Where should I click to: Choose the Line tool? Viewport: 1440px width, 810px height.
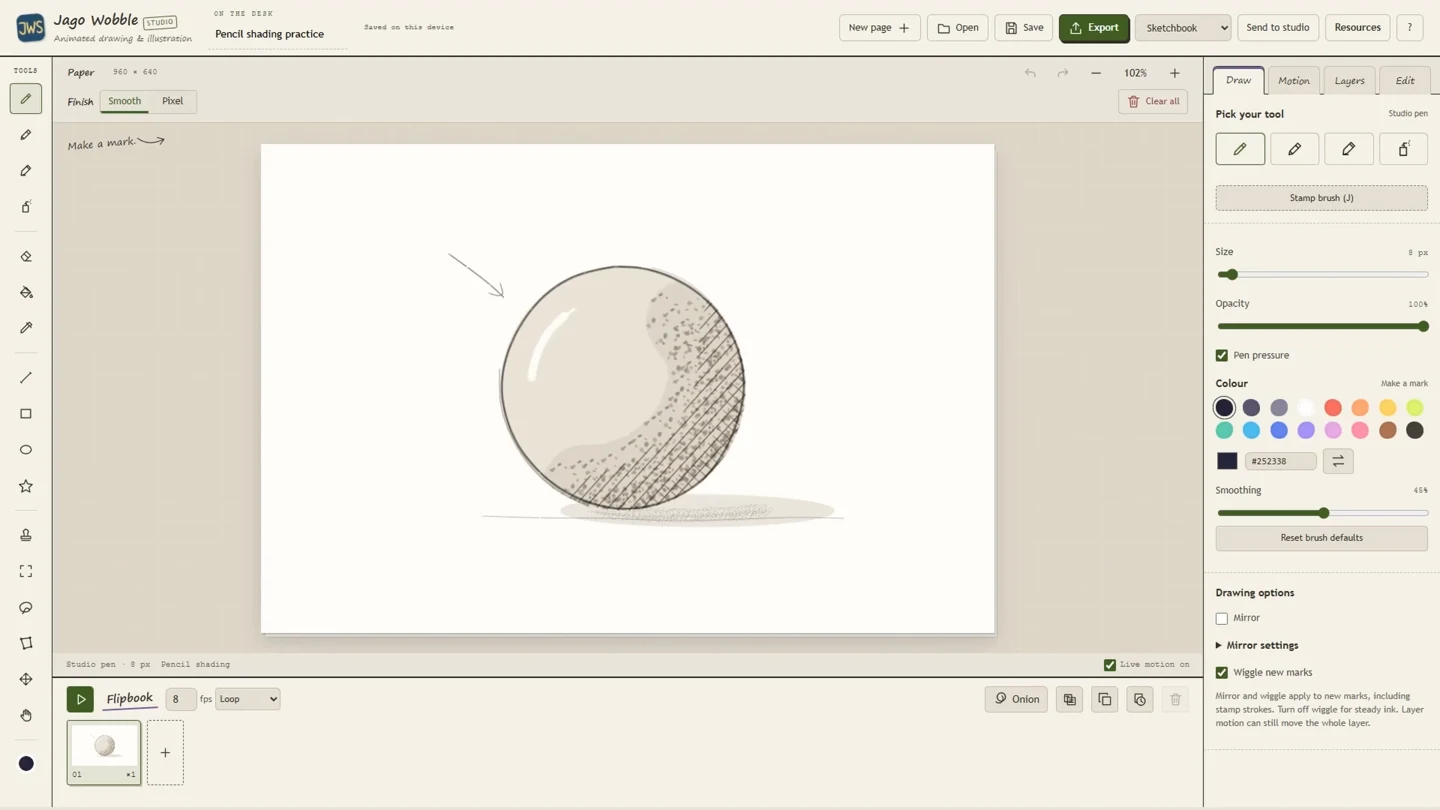[x=26, y=378]
